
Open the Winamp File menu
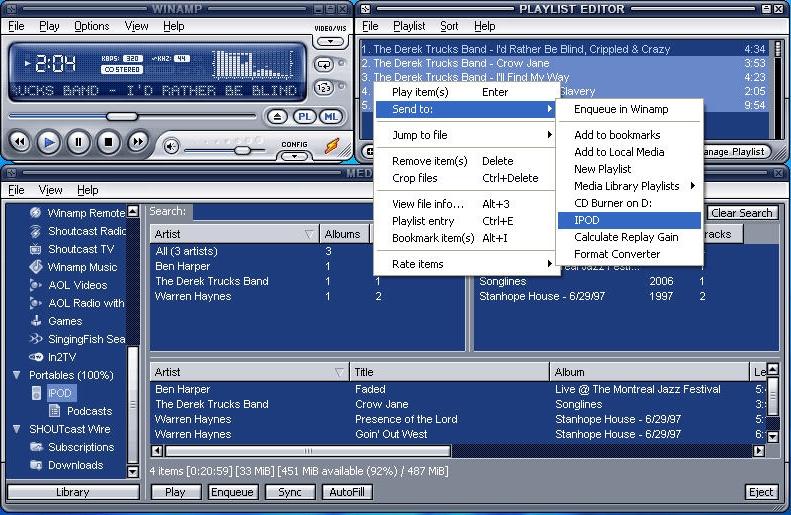pos(16,26)
